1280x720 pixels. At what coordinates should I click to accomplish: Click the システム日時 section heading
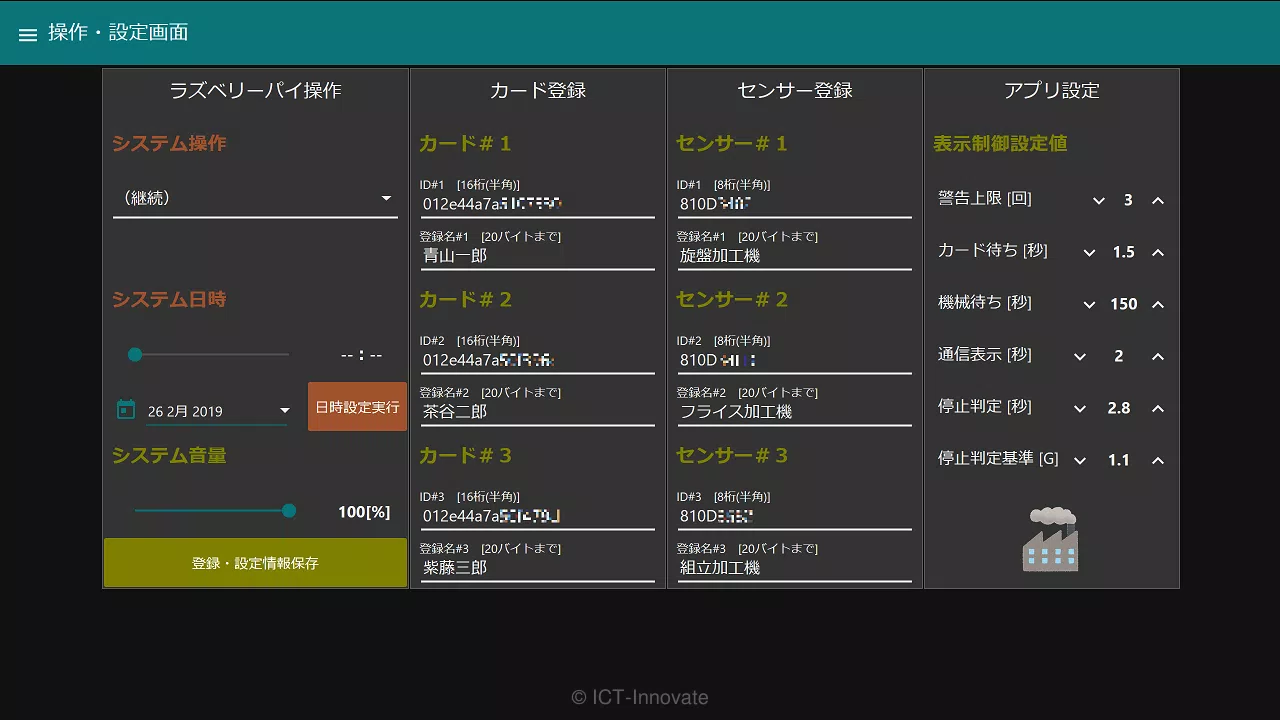[x=169, y=300]
